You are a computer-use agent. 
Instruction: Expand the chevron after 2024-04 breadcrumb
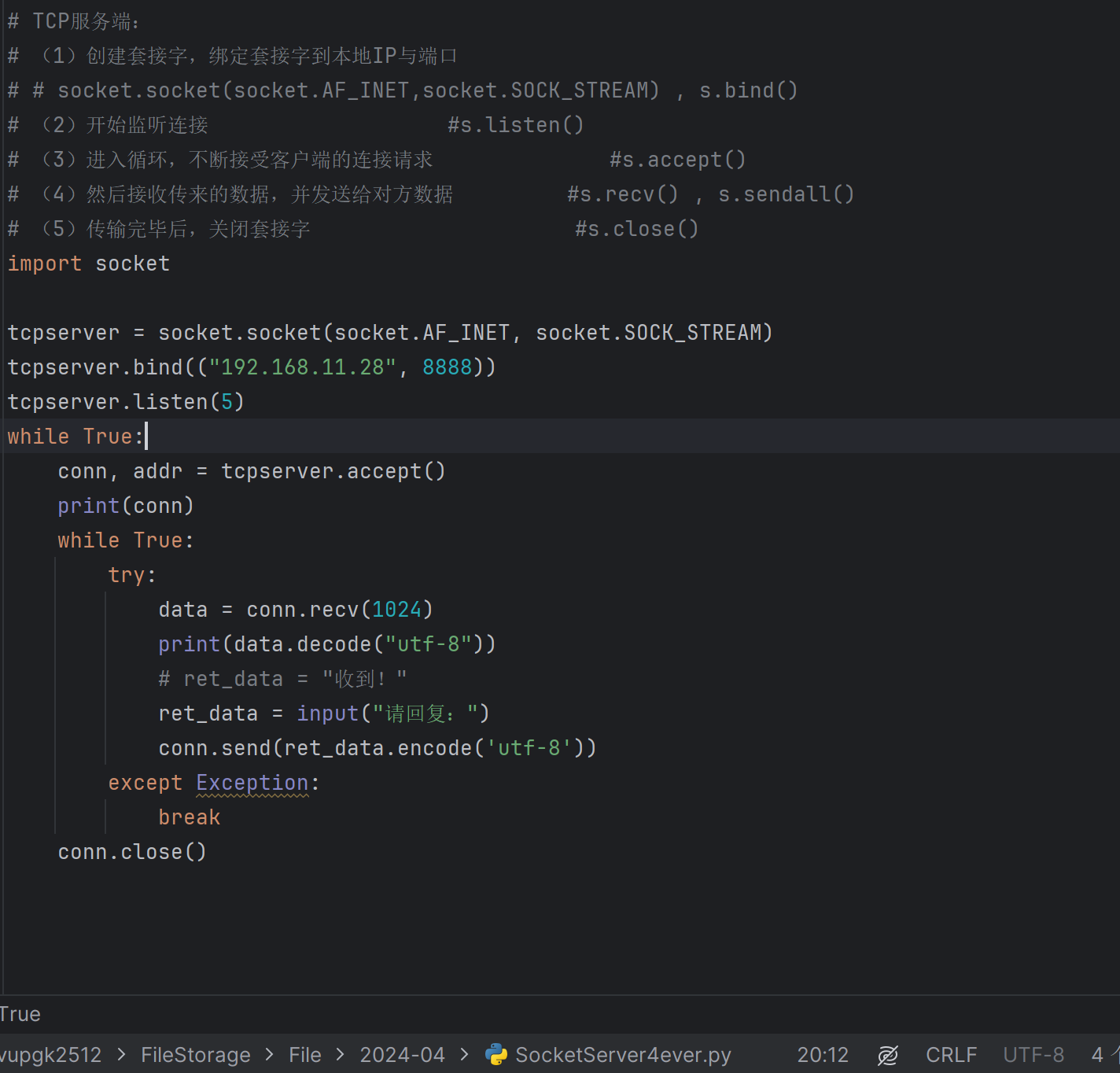[465, 1055]
